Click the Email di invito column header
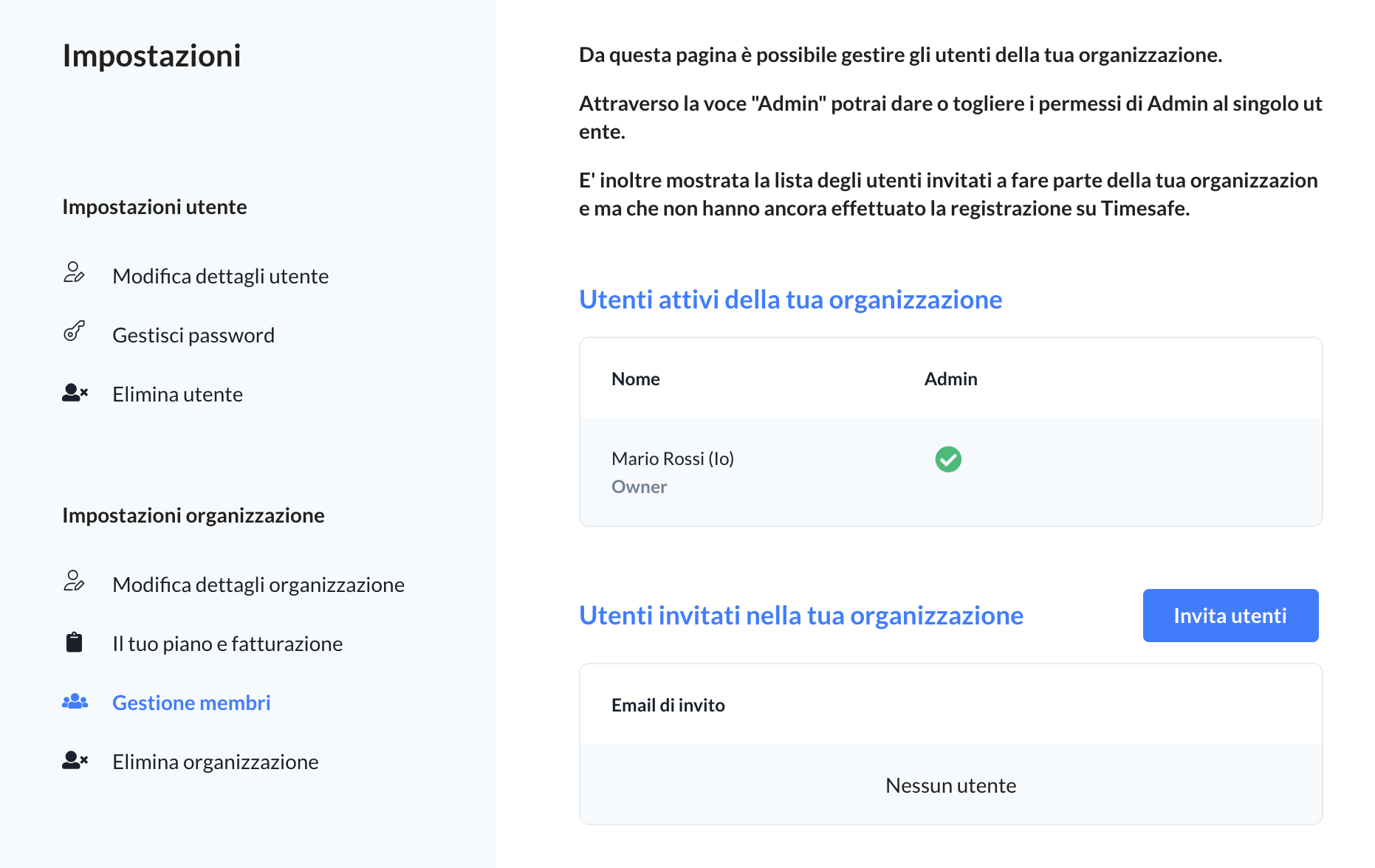 pyautogui.click(x=668, y=705)
